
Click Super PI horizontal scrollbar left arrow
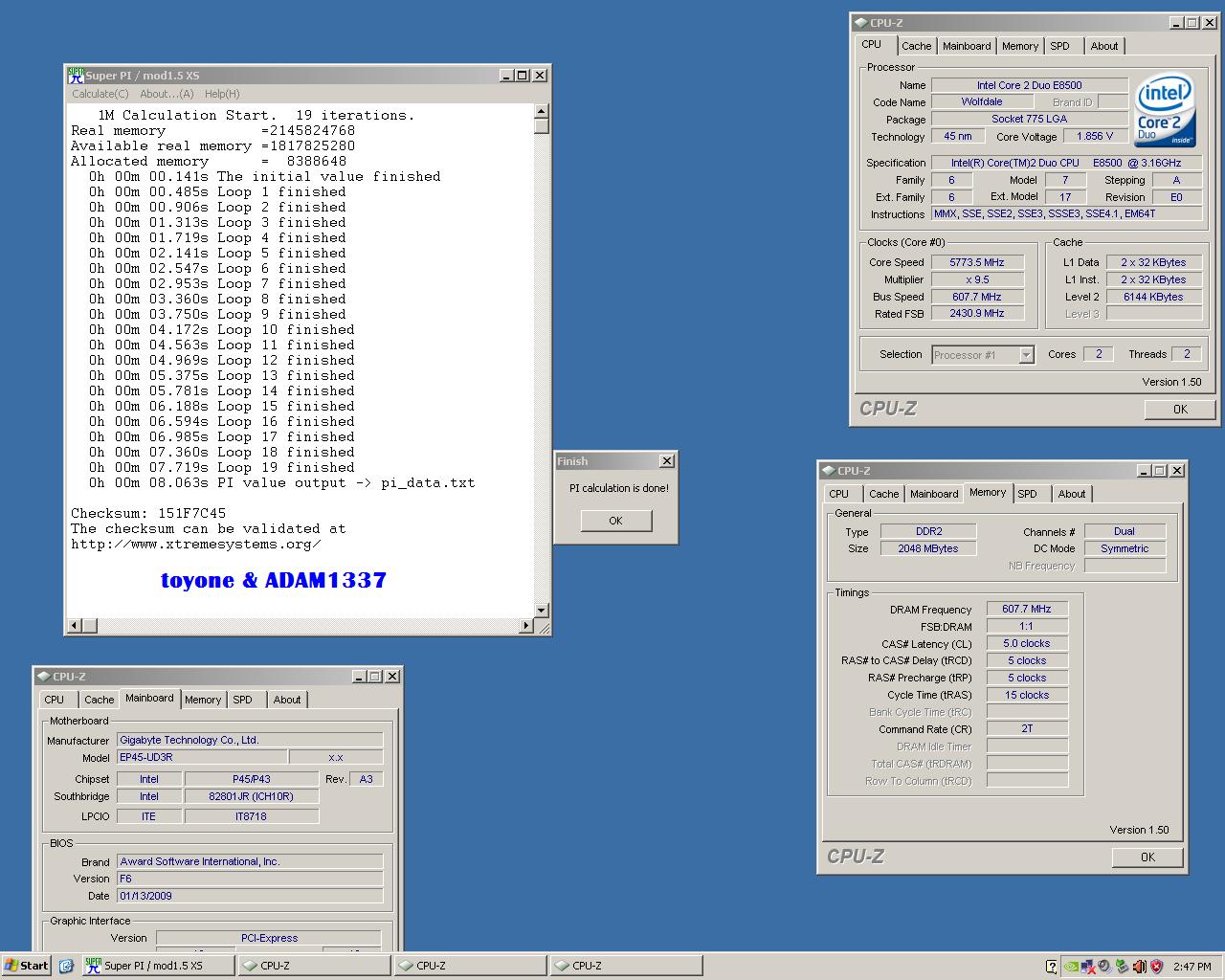click(x=74, y=626)
